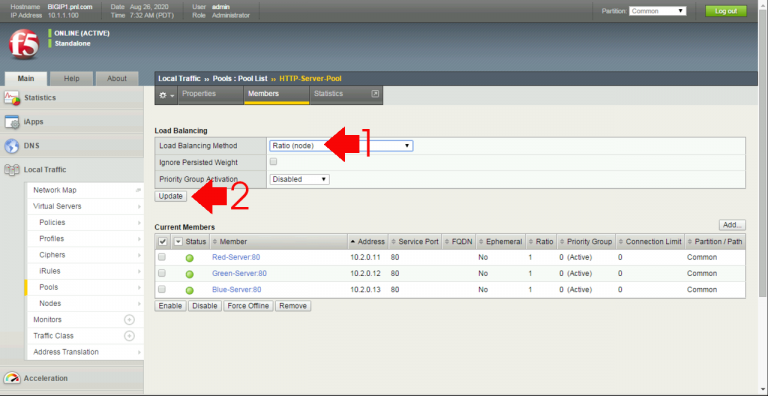This screenshot has width=768, height=396.
Task: Open the Local Traffic section icon
Action: tap(12, 170)
